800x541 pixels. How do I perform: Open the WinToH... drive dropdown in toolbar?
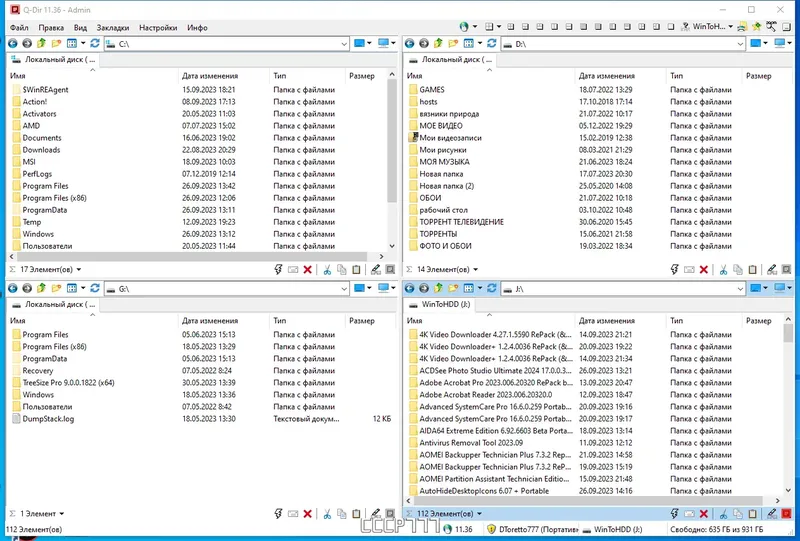point(730,27)
